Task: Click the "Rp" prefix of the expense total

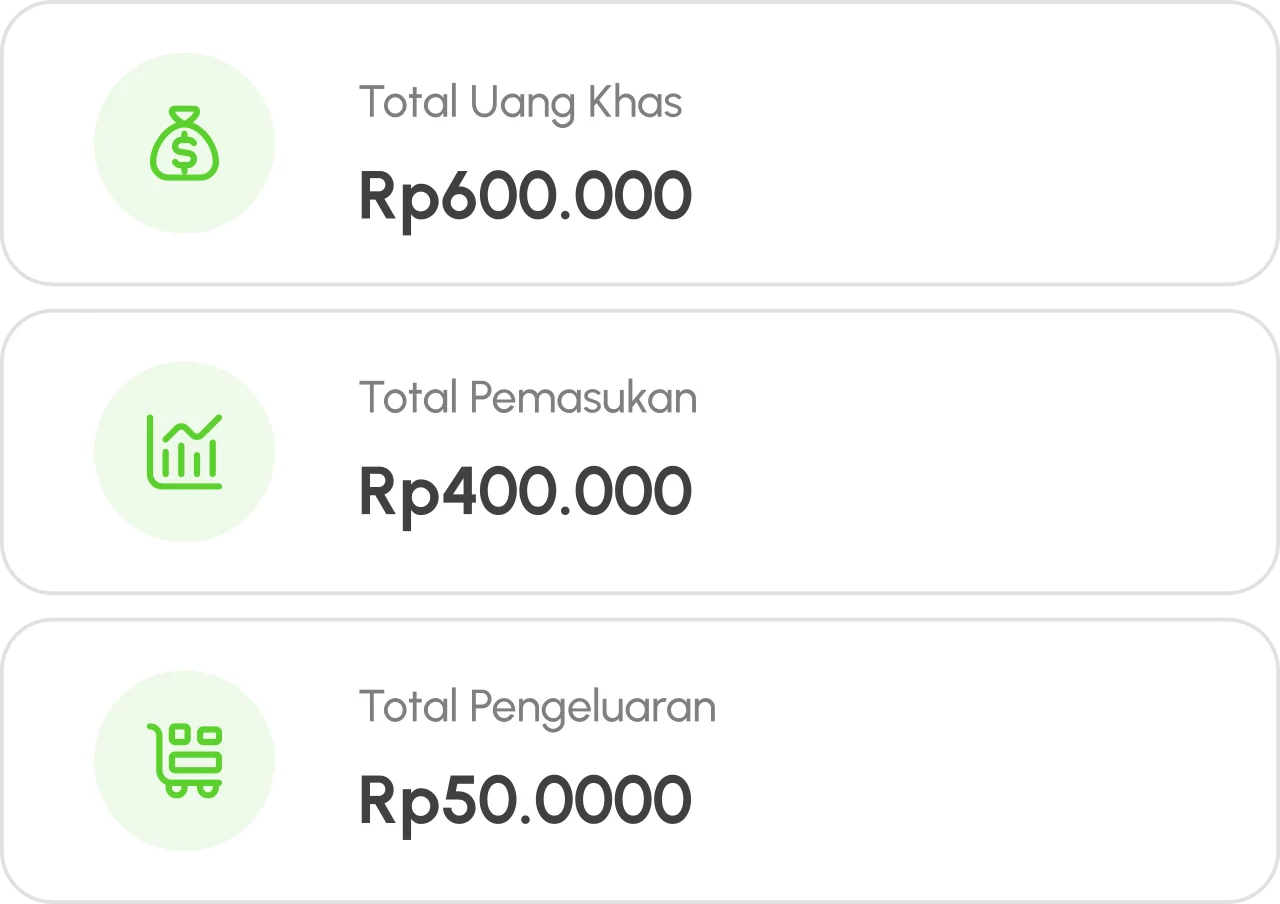Action: tap(399, 802)
